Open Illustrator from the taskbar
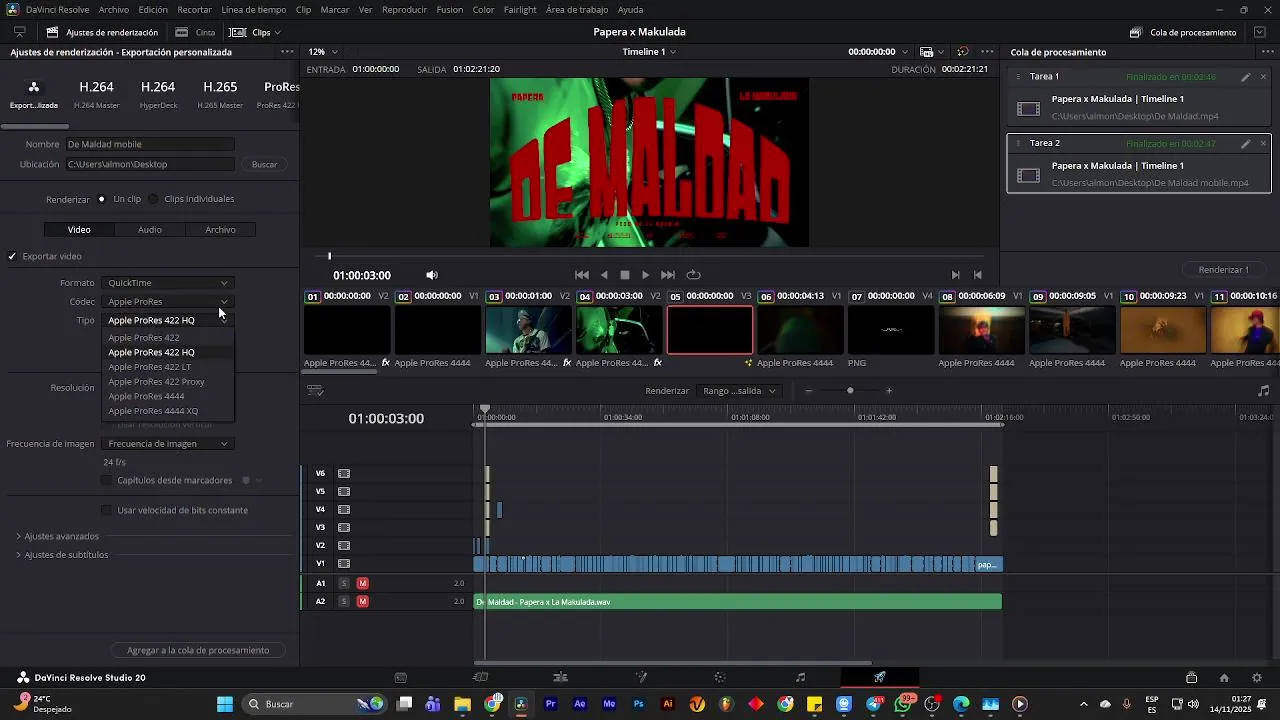The width and height of the screenshot is (1280, 720). coord(668,704)
